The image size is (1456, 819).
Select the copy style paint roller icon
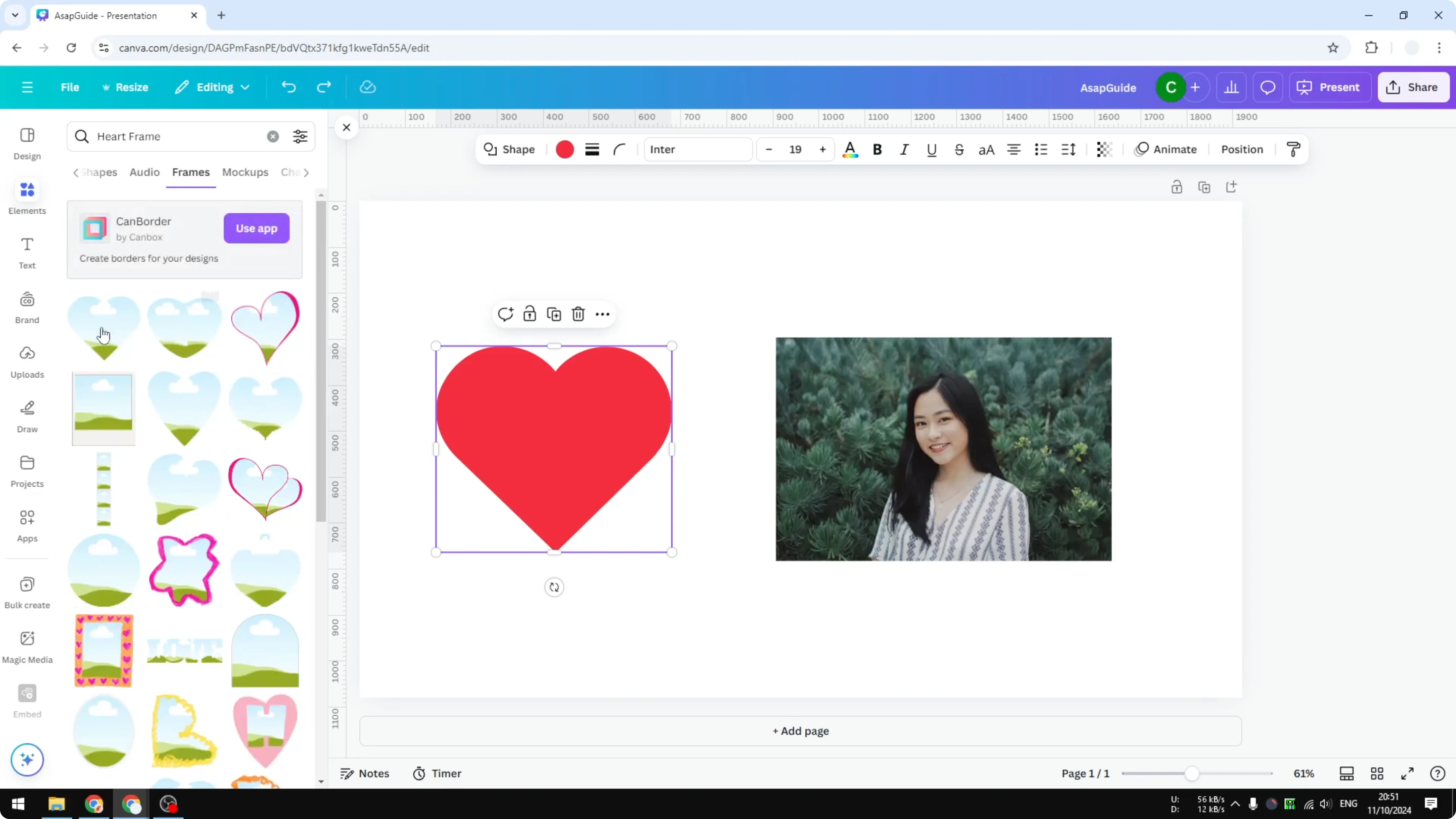coord(1294,149)
